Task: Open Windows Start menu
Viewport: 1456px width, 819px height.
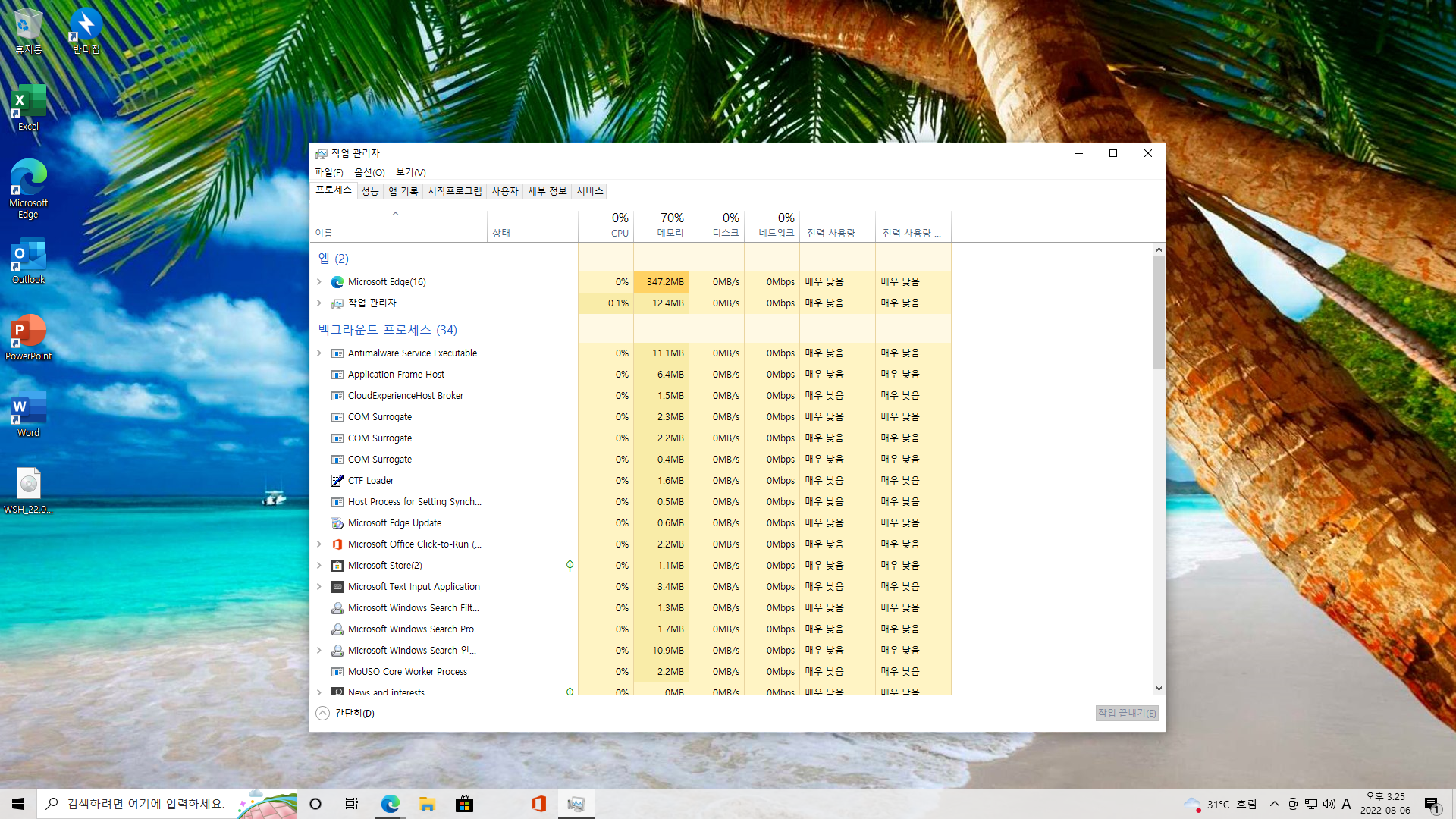Action: (x=18, y=804)
